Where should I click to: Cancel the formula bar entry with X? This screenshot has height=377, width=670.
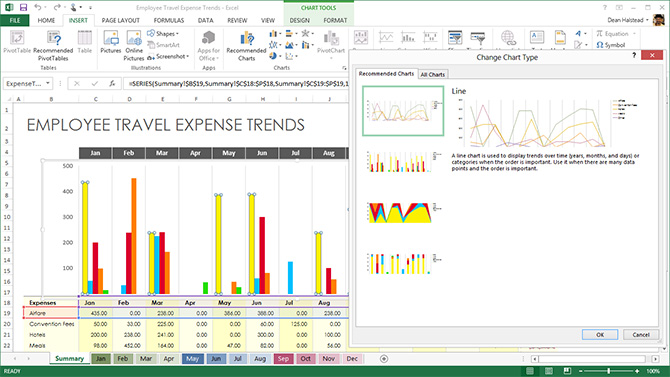pyautogui.click(x=77, y=83)
